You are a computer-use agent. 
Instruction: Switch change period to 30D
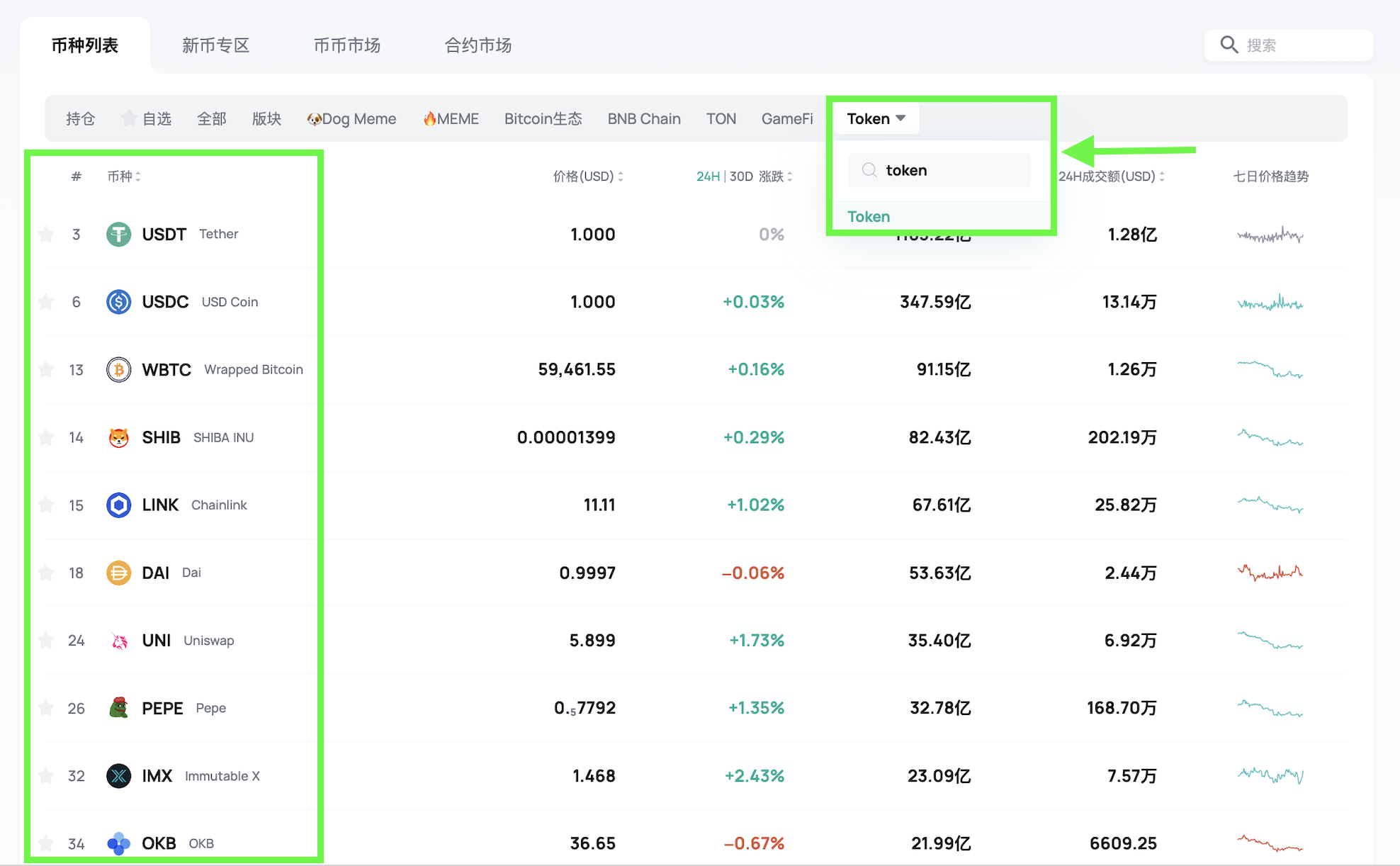coord(741,176)
